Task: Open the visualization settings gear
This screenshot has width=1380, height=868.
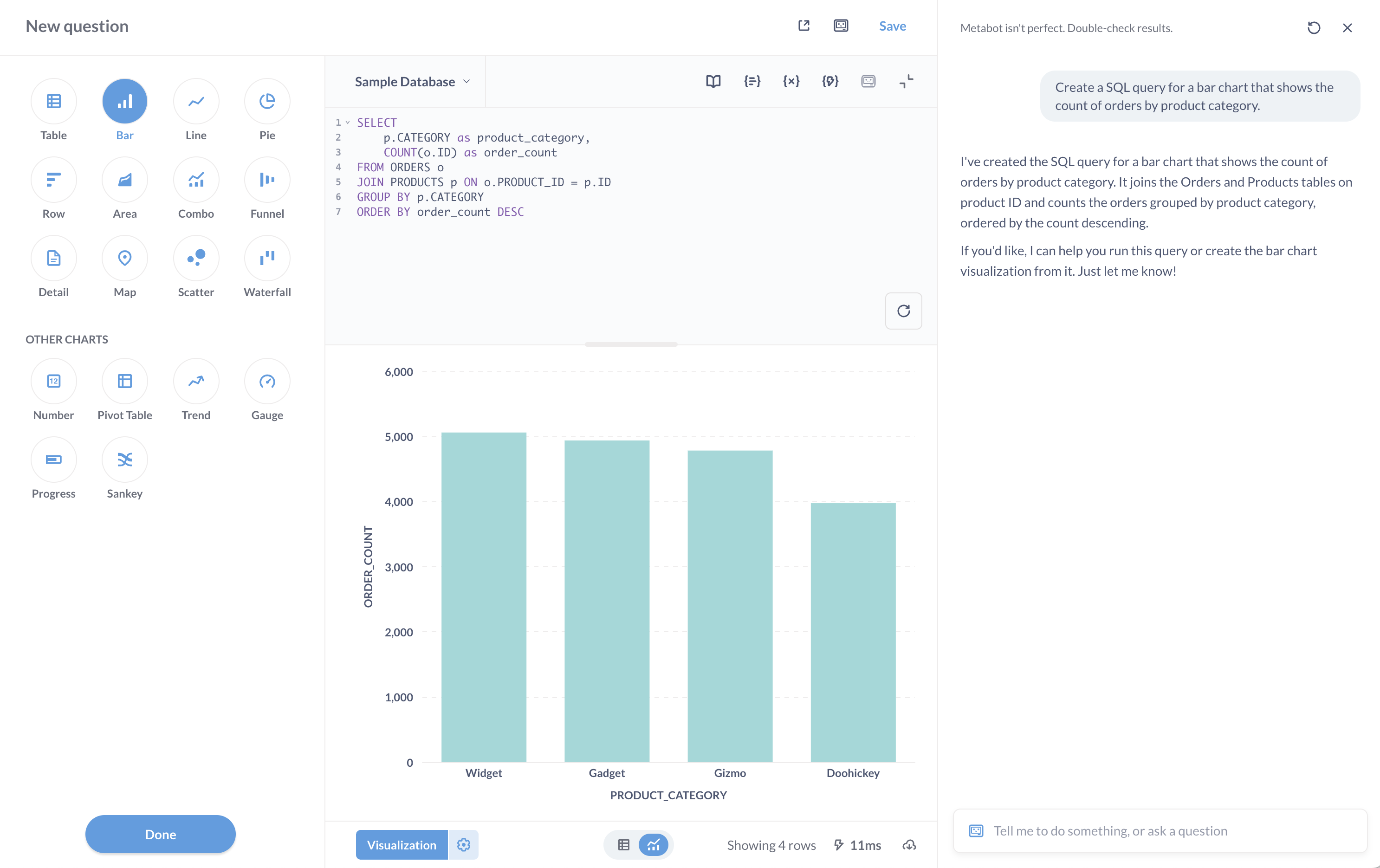Action: click(462, 844)
